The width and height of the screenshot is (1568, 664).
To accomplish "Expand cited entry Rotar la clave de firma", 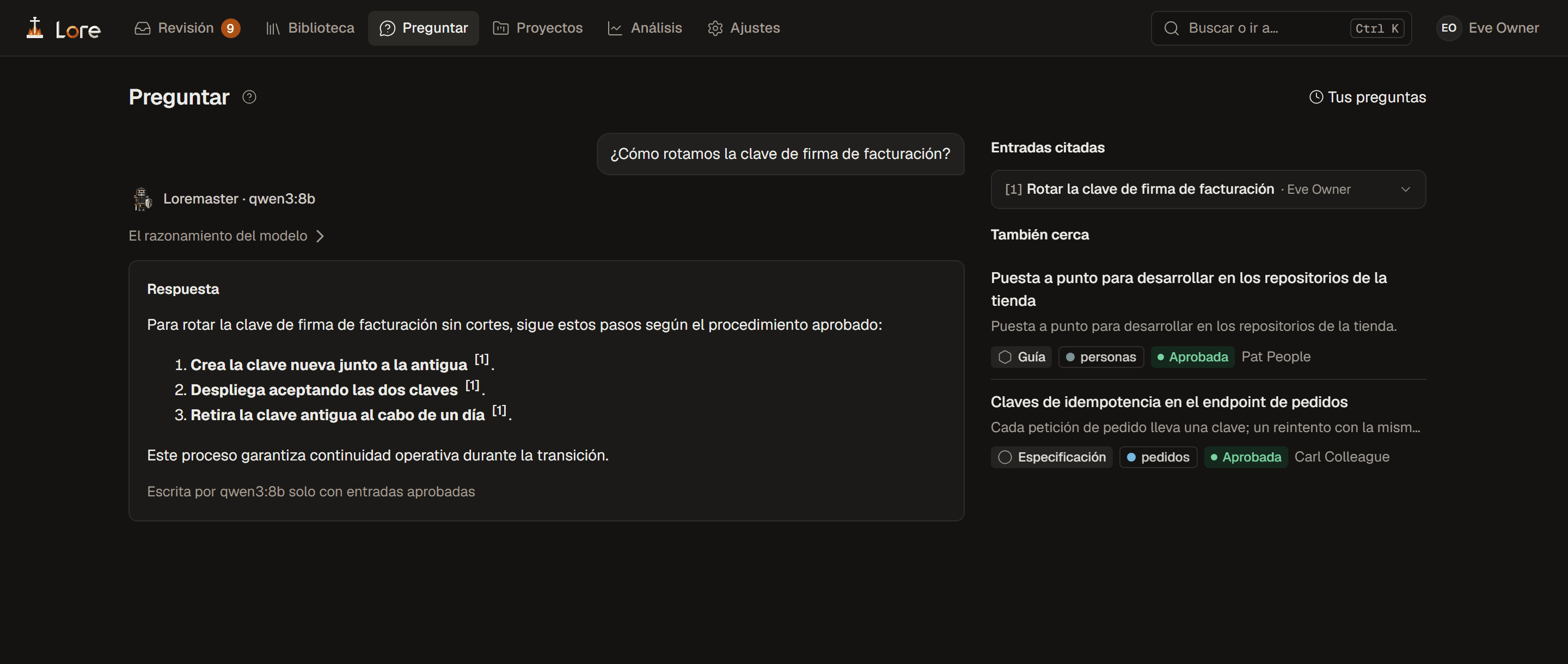I will 1208,189.
